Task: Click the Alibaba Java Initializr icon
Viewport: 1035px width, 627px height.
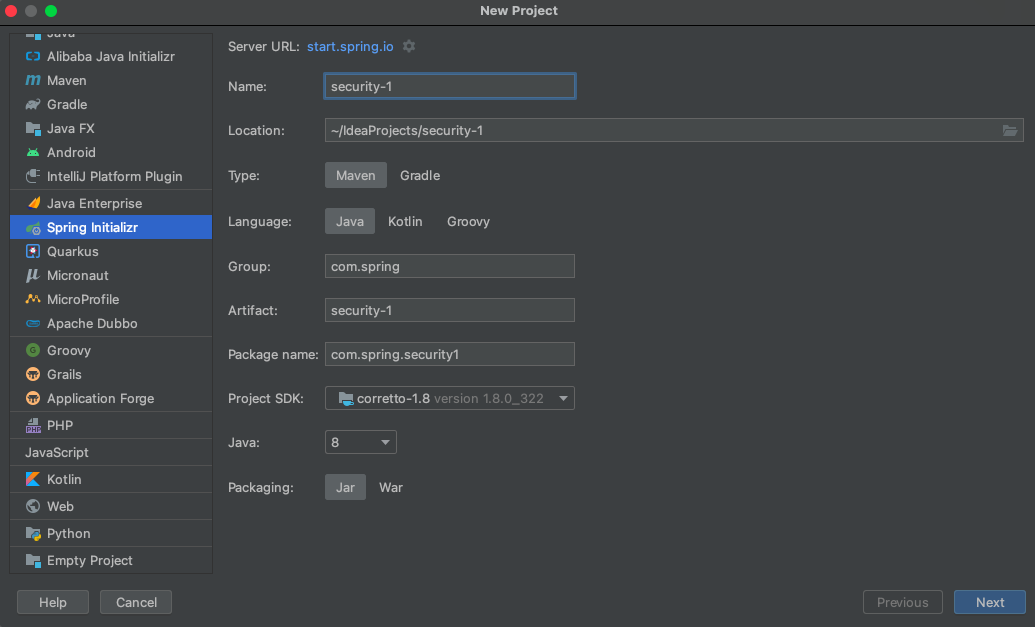Action: (32, 56)
